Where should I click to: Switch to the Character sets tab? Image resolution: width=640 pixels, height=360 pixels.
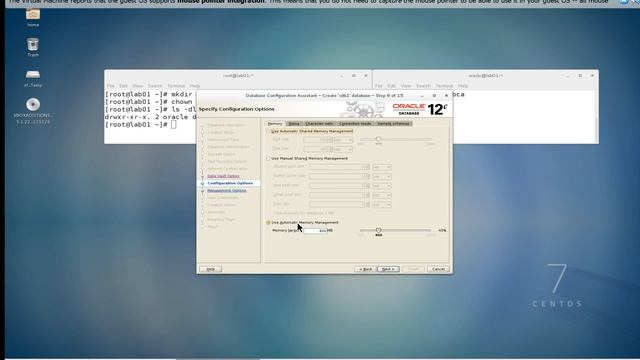tap(319, 124)
